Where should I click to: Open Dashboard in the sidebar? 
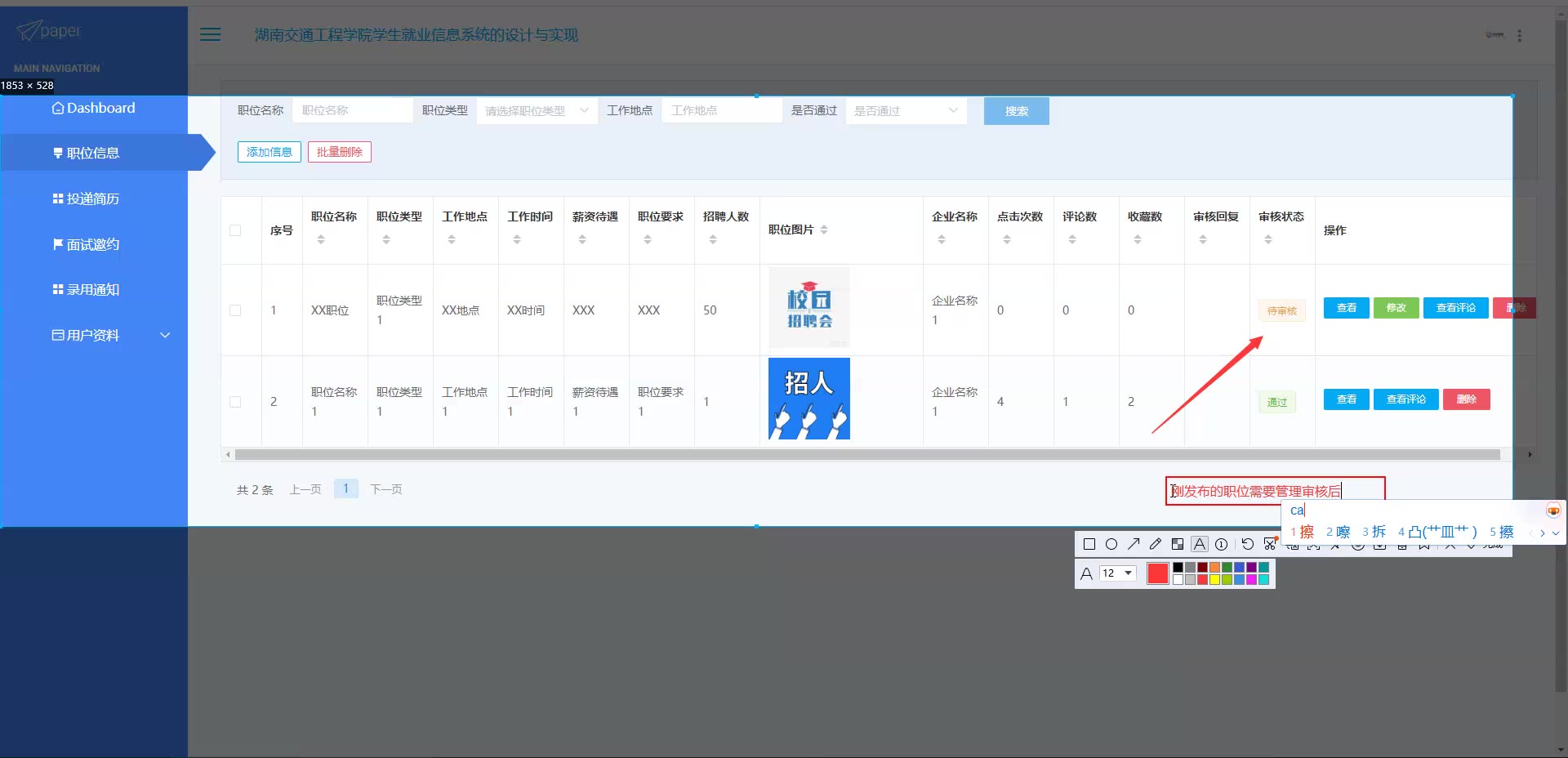(x=94, y=108)
